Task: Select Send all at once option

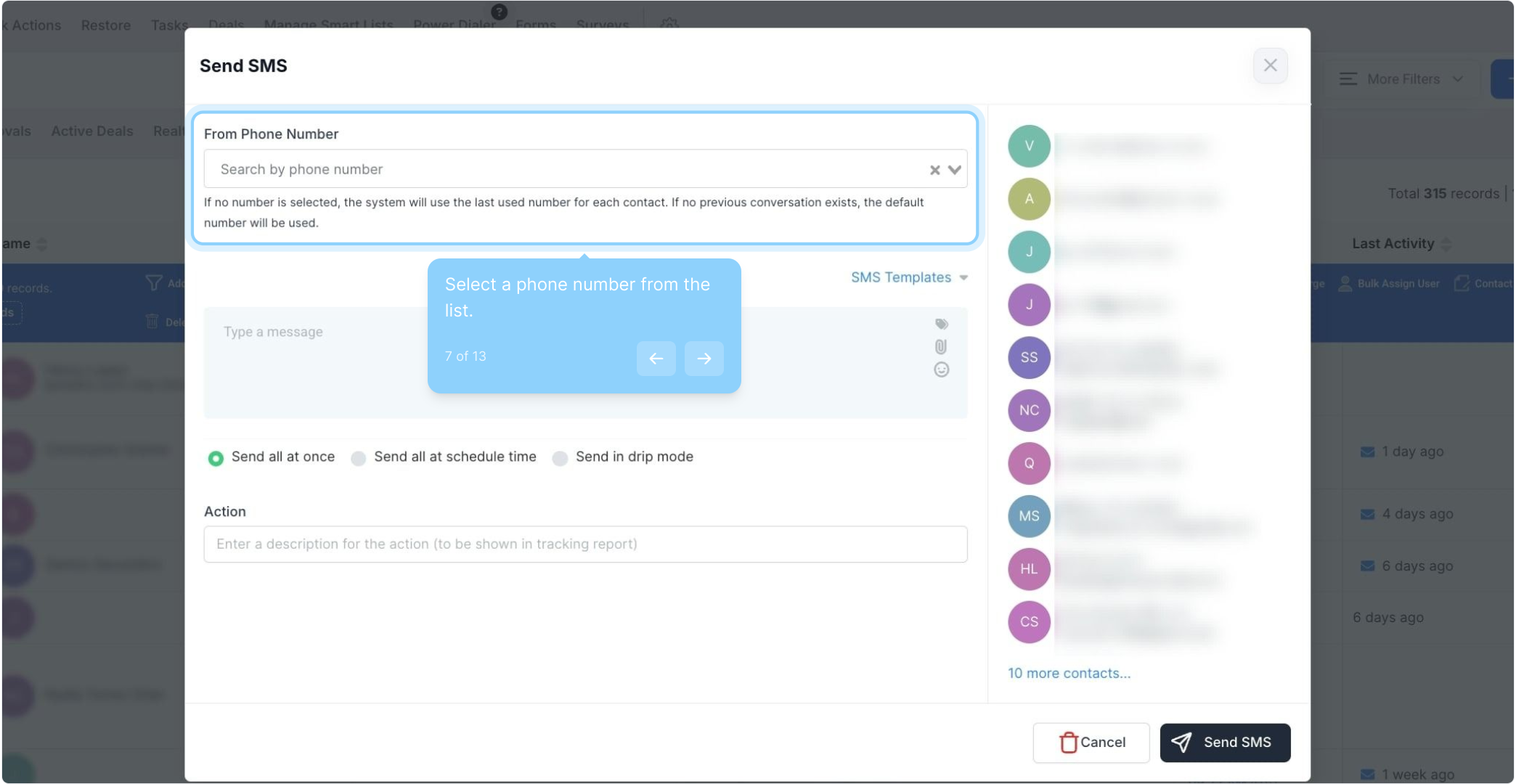Action: point(216,458)
